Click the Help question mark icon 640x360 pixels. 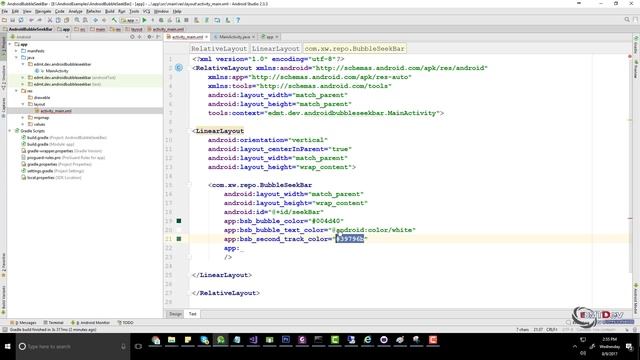[238, 20]
